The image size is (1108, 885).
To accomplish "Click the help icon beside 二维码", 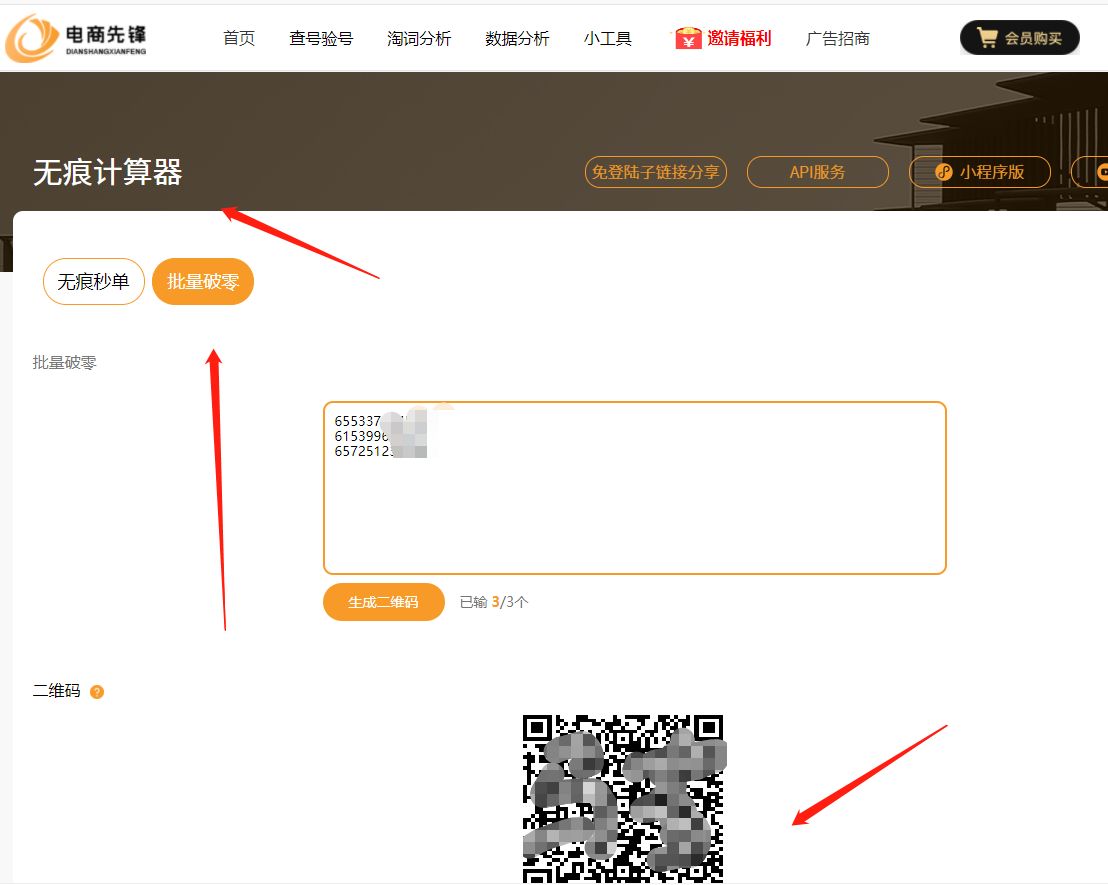I will coord(97,692).
